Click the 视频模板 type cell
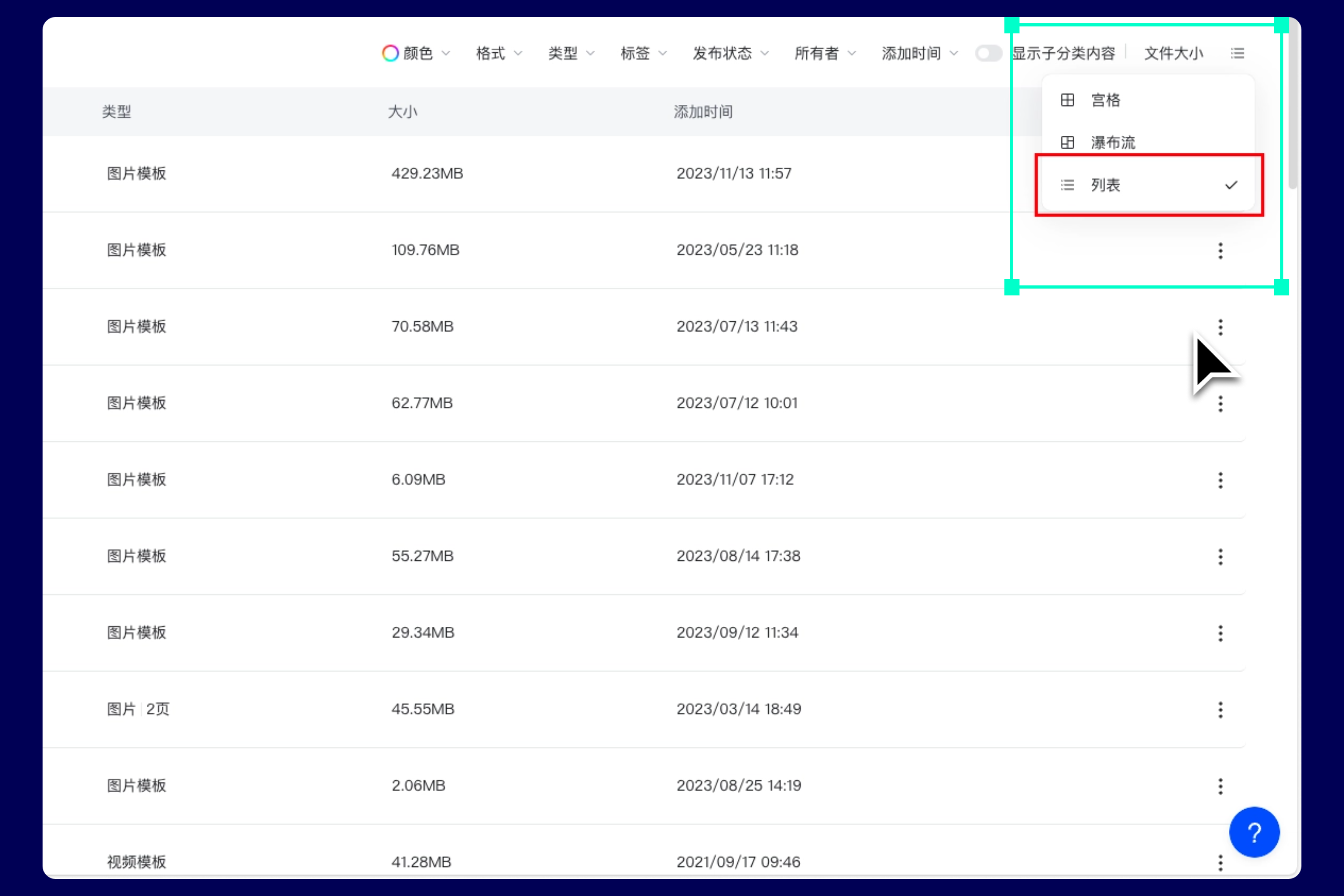 coord(137,862)
